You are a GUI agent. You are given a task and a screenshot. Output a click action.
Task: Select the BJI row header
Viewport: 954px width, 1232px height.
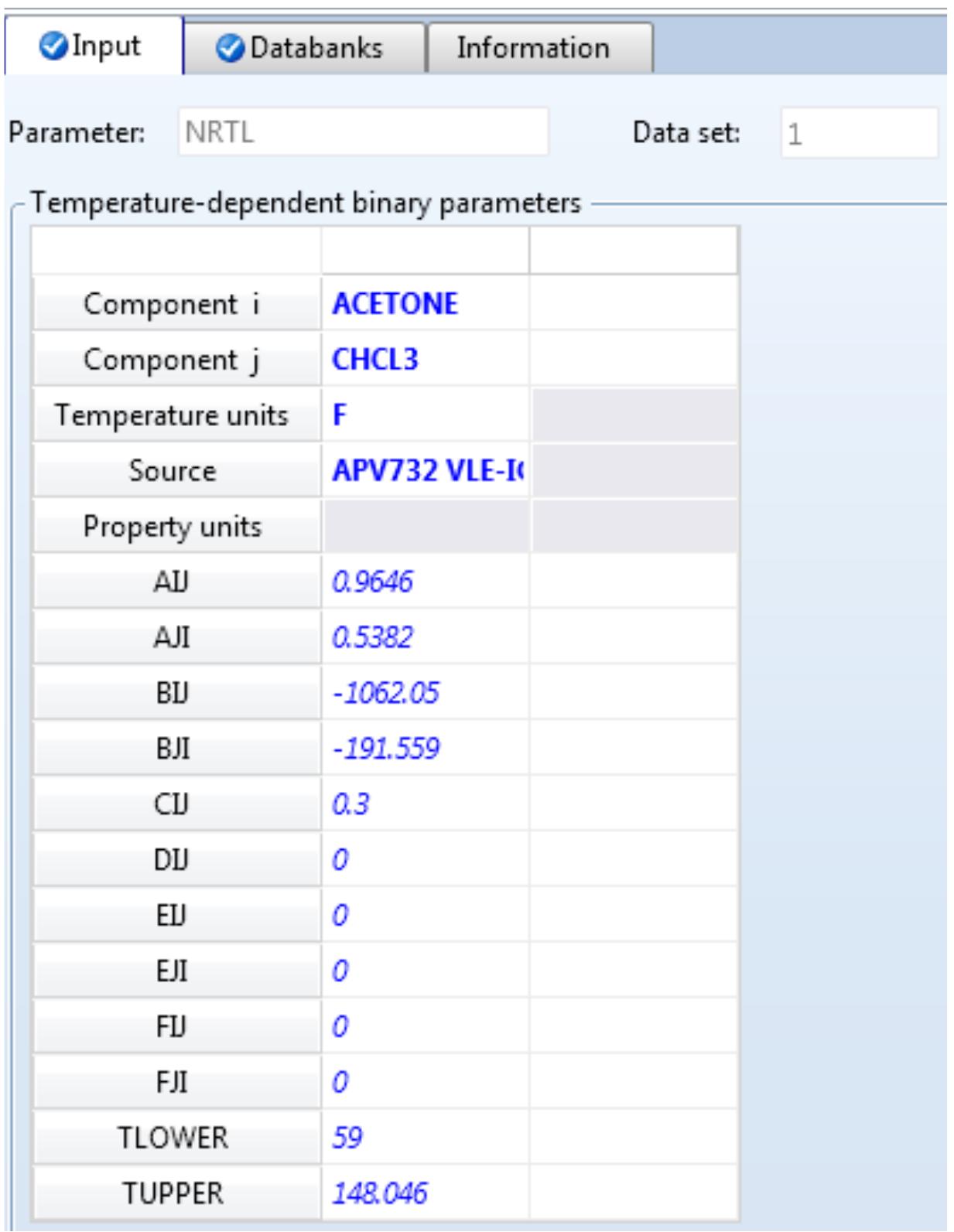pyautogui.click(x=176, y=749)
